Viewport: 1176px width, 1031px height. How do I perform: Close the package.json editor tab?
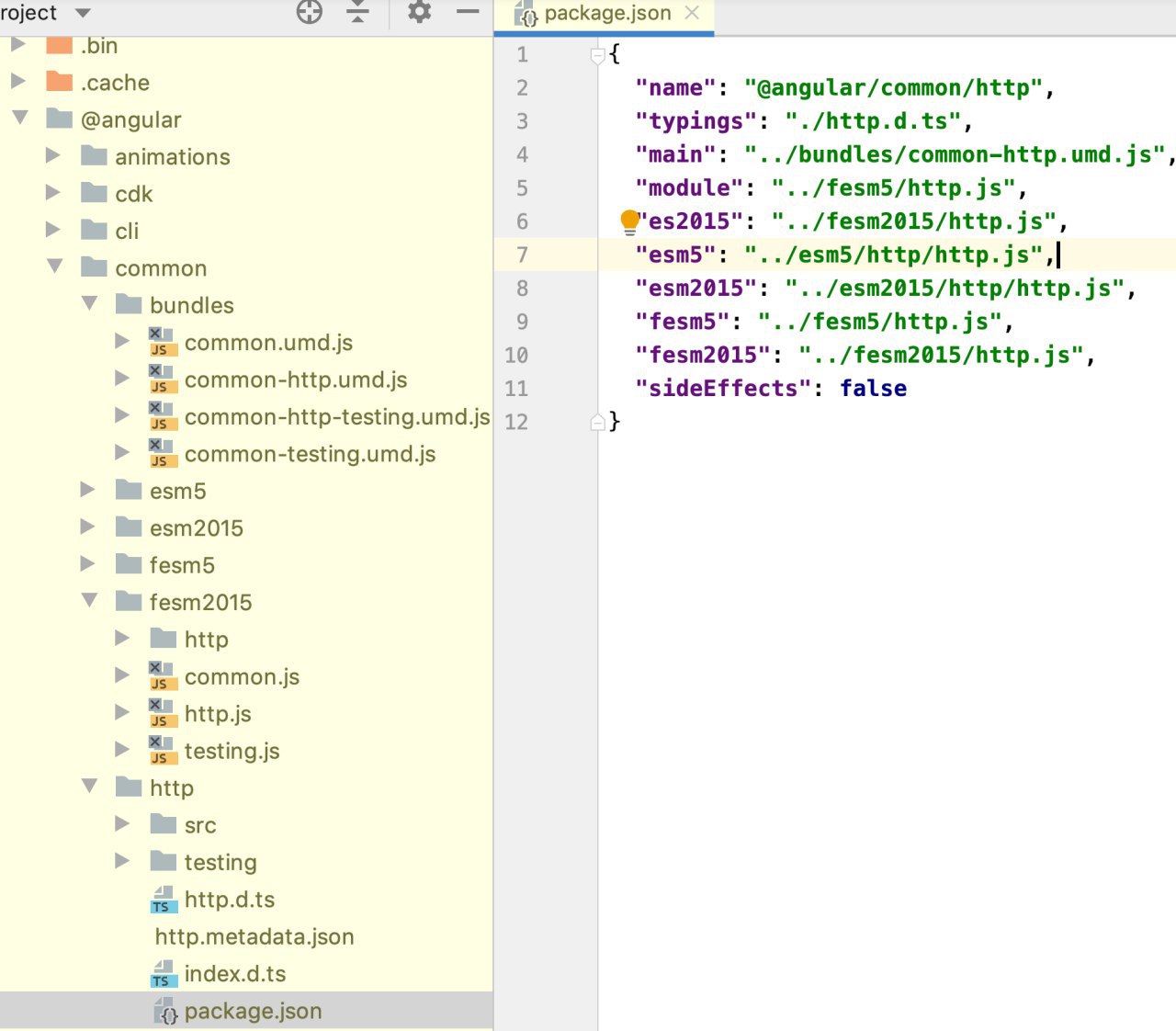point(693,13)
